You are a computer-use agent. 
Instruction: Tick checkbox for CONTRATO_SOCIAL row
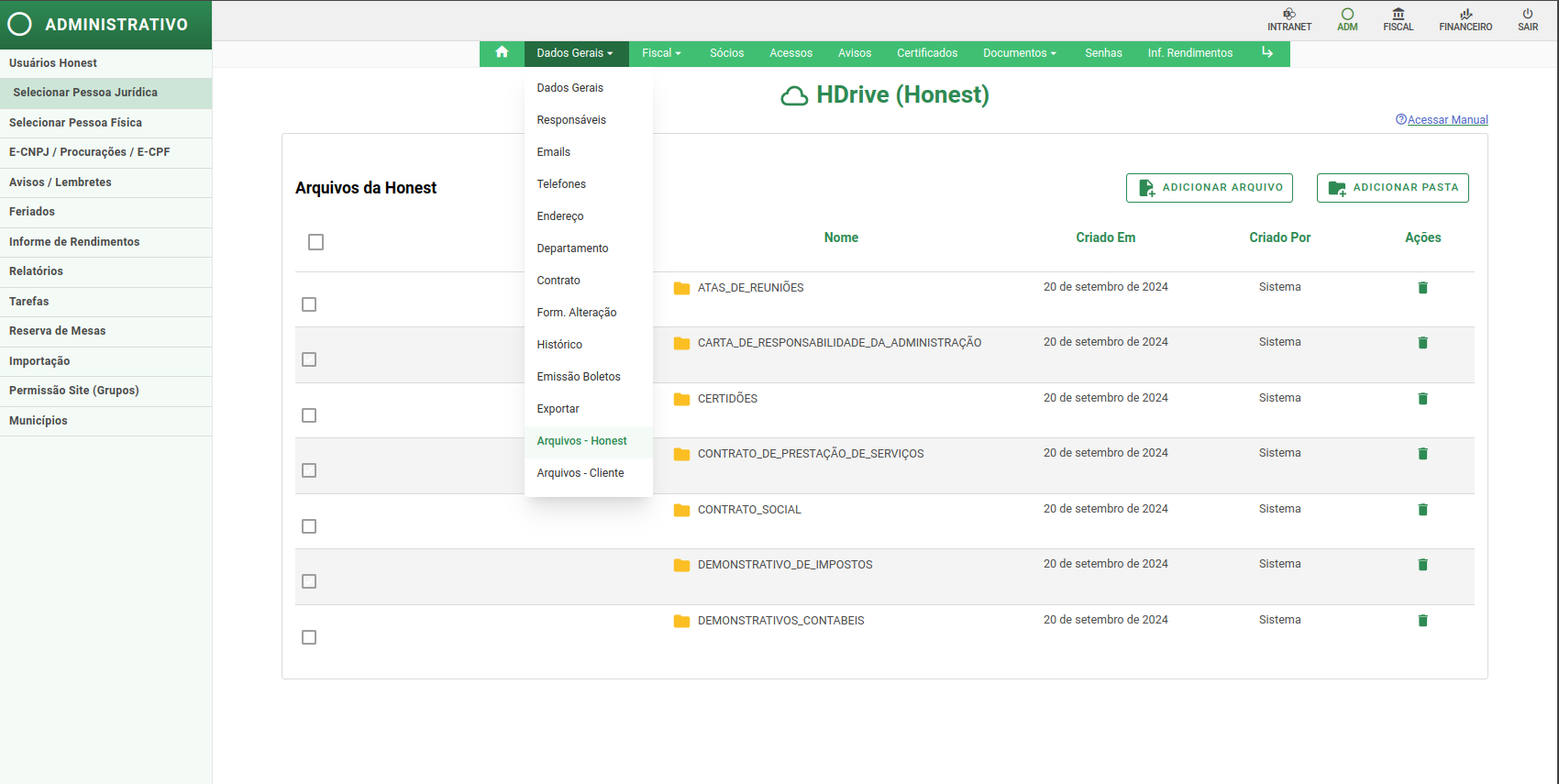[309, 526]
